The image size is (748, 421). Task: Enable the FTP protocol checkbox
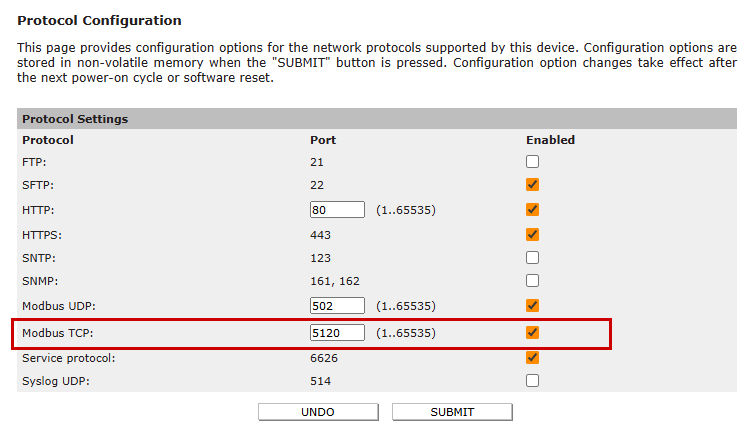click(532, 162)
